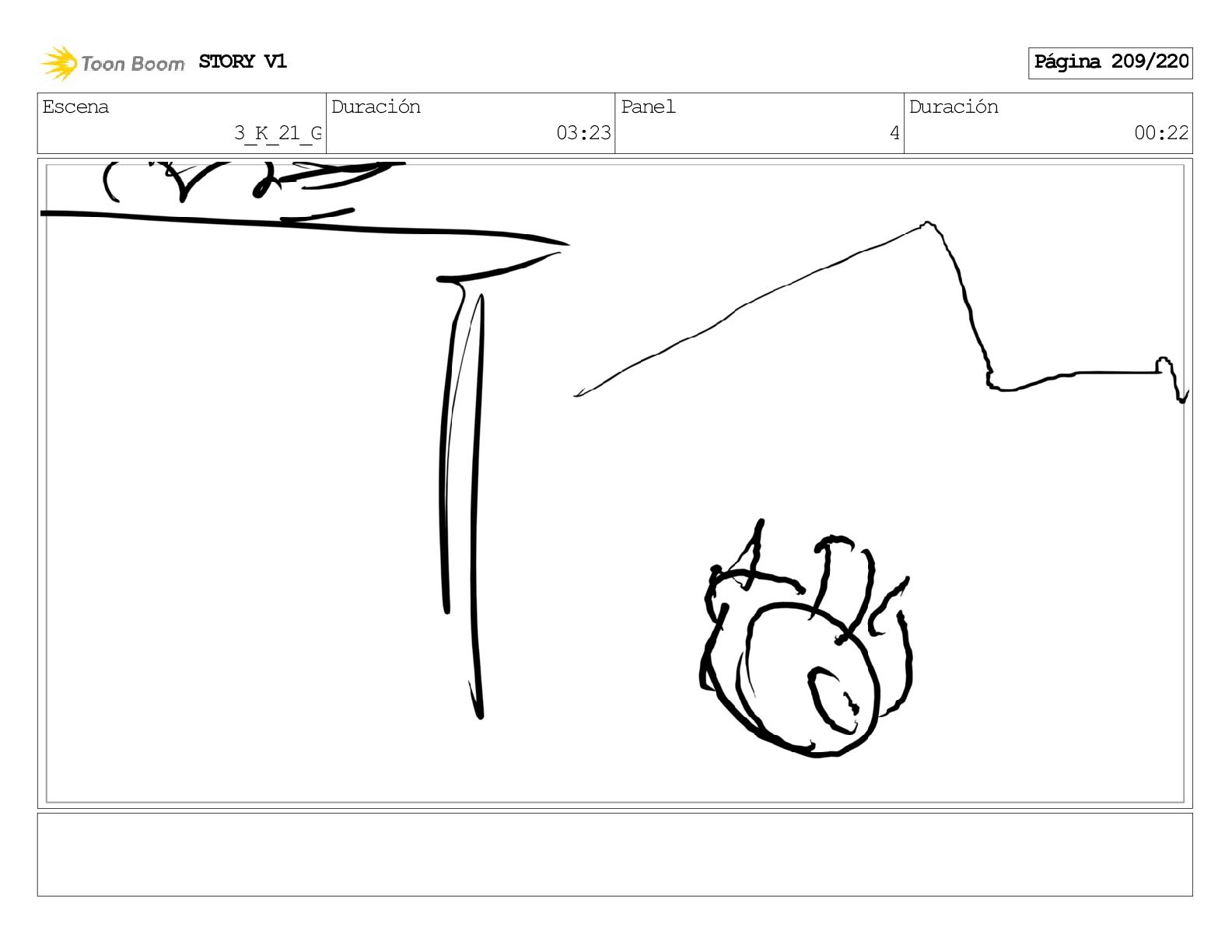Screen dimensions: 1232x952
Task: Click the Toon Boom logo
Action: (x=113, y=63)
